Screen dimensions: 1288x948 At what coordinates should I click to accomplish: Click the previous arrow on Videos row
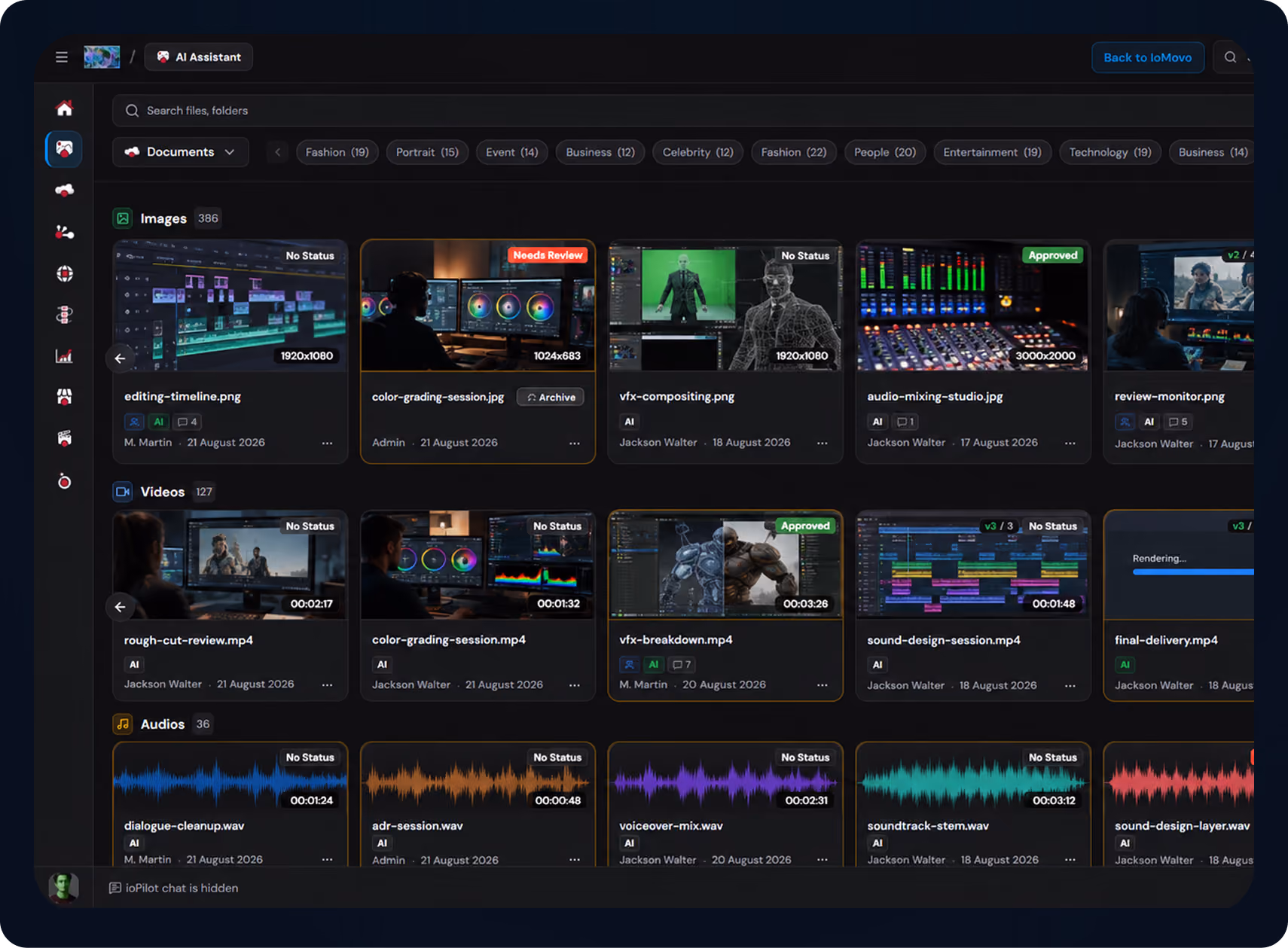pos(121,607)
